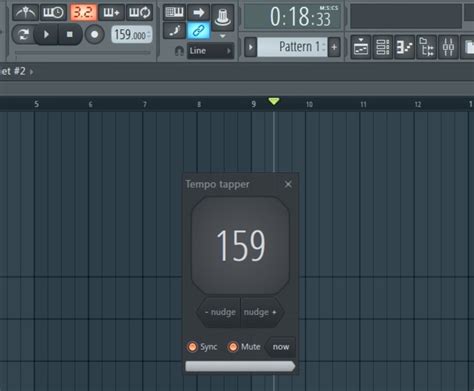Click the Play button

[46, 34]
